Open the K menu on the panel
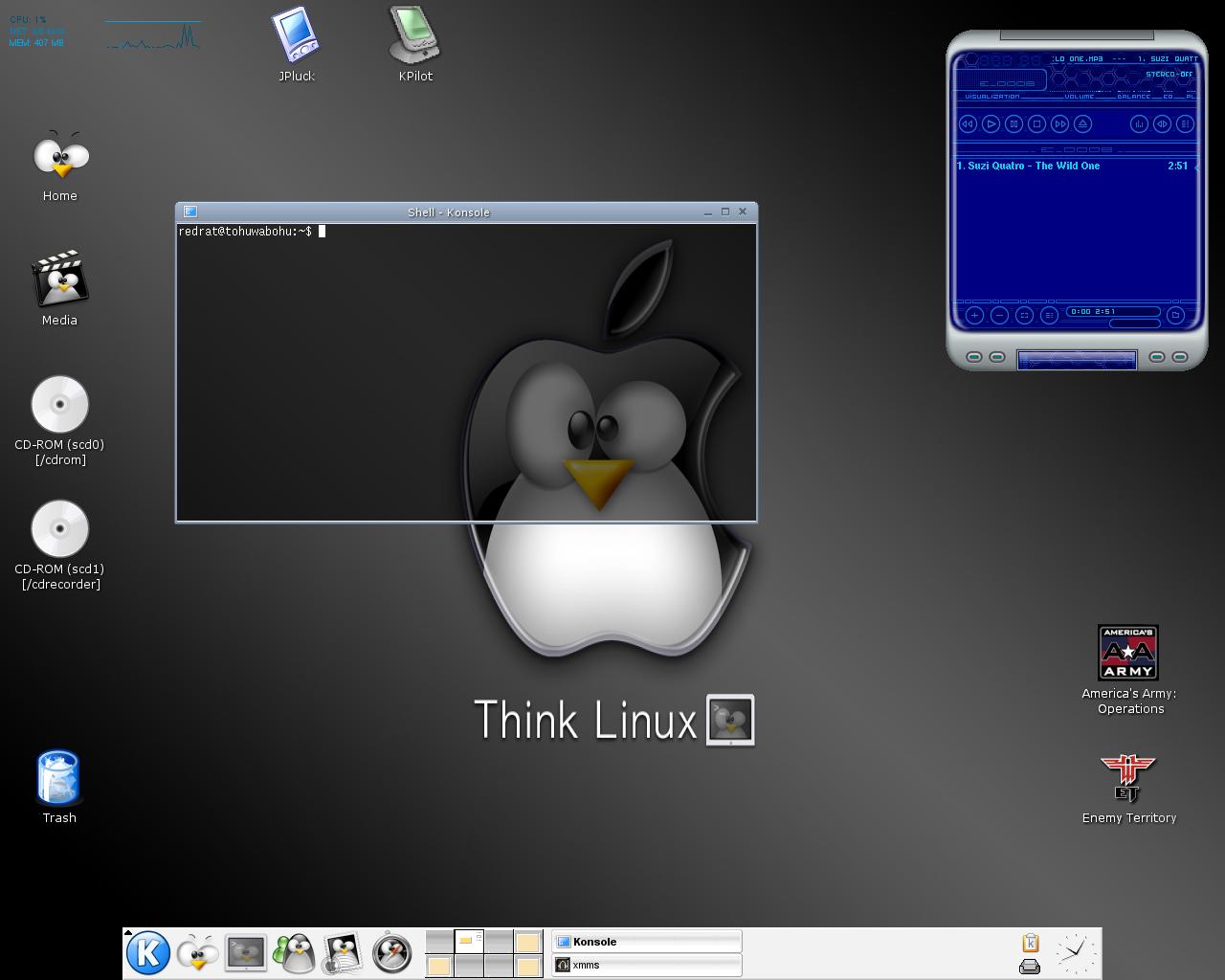Image resolution: width=1225 pixels, height=980 pixels. pyautogui.click(x=148, y=953)
